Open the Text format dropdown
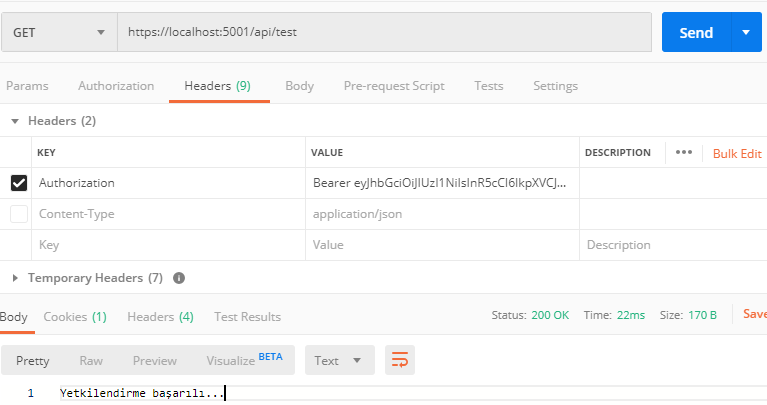767x405 pixels. [339, 360]
